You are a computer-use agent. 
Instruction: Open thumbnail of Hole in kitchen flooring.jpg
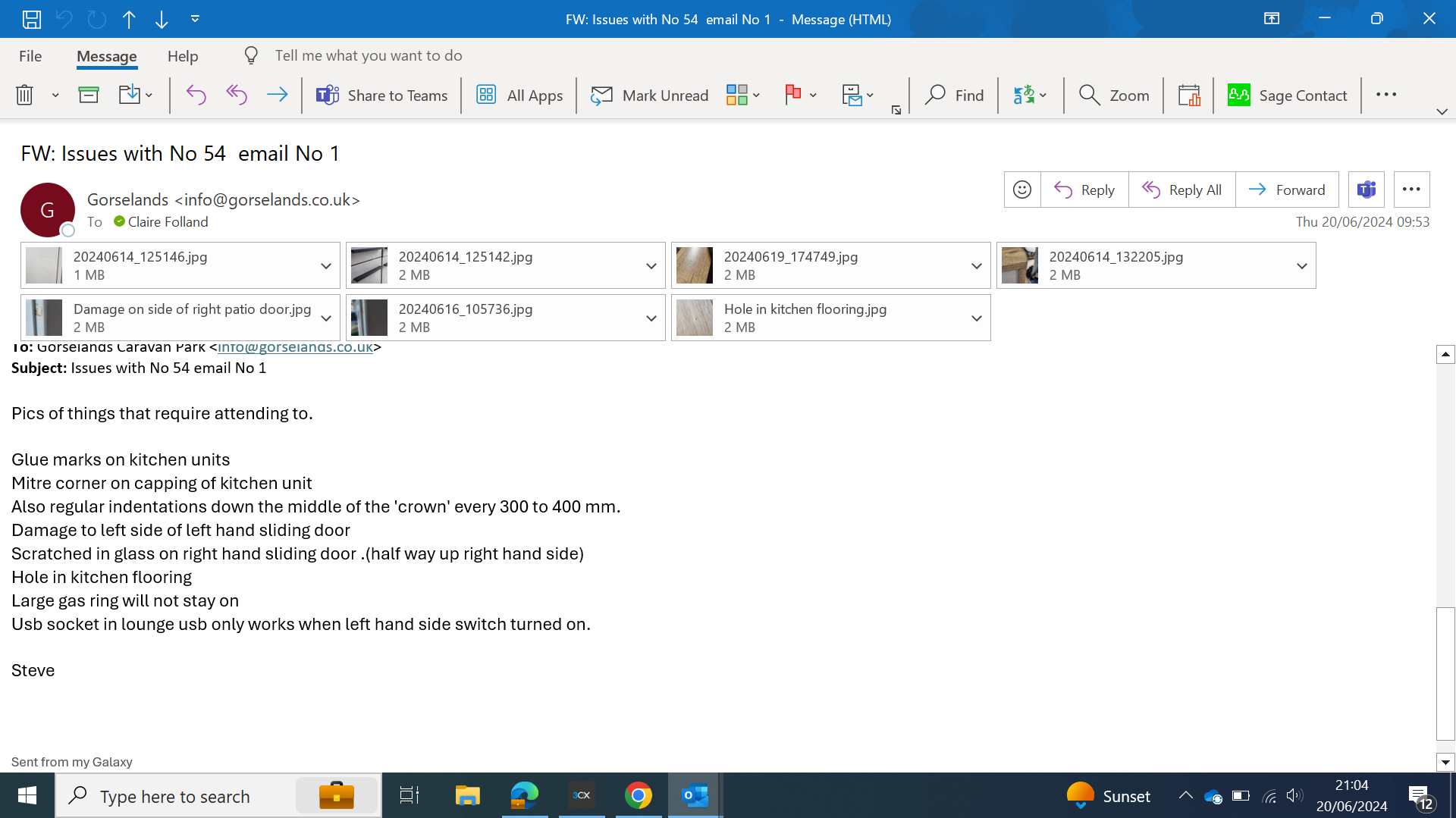point(695,318)
